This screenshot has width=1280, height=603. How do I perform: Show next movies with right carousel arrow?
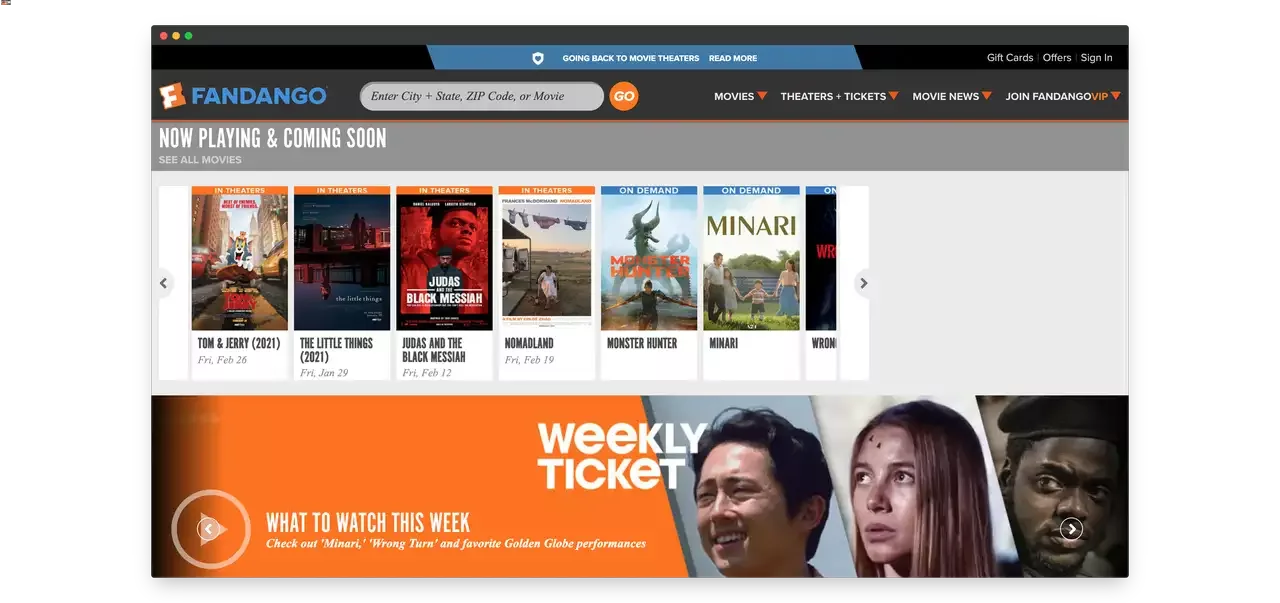864,283
